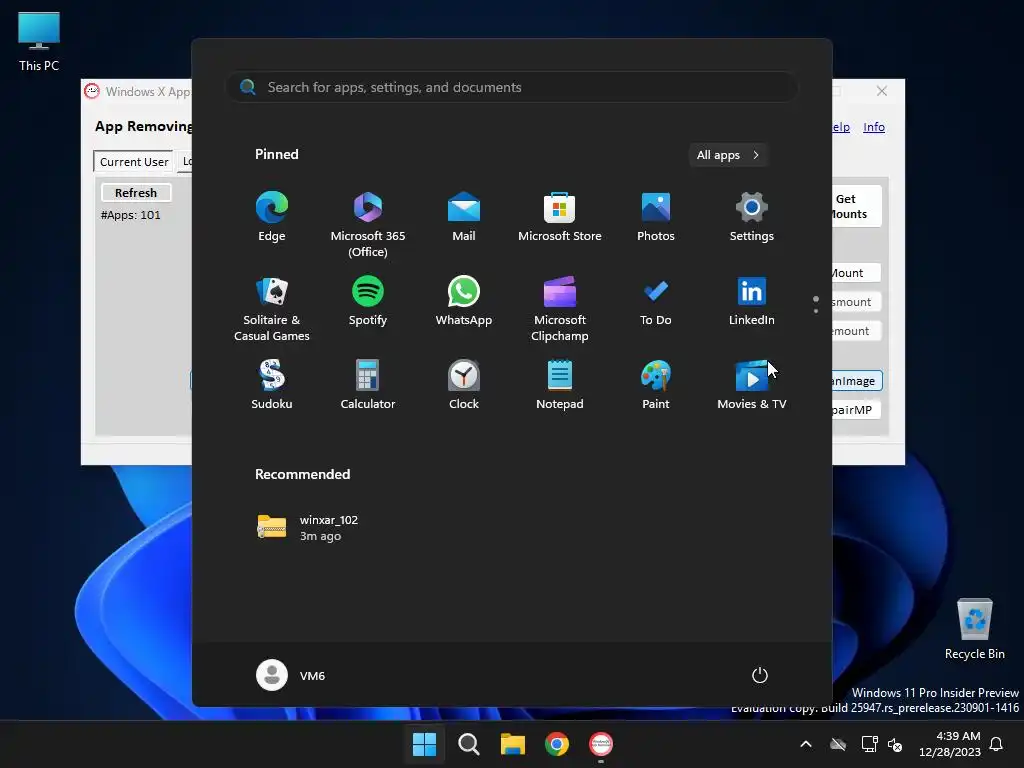The width and height of the screenshot is (1024, 768).
Task: Click the muted volume tray icon
Action: 895,744
